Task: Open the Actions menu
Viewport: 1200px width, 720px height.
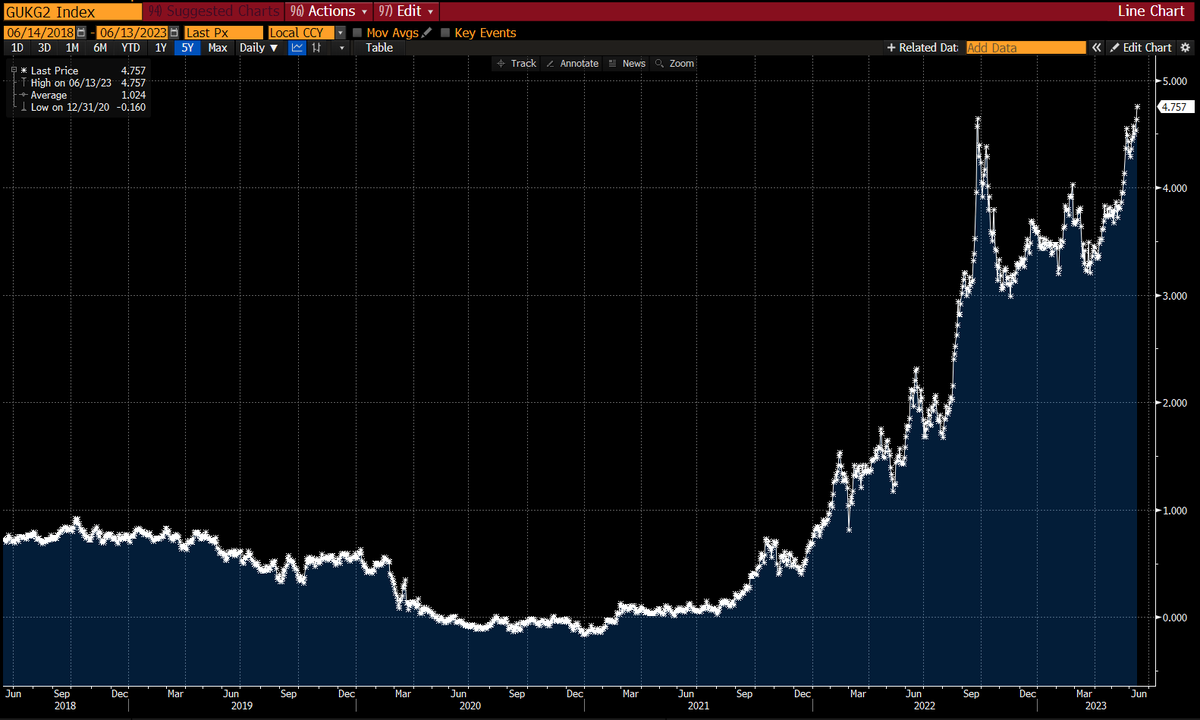Action: 328,11
